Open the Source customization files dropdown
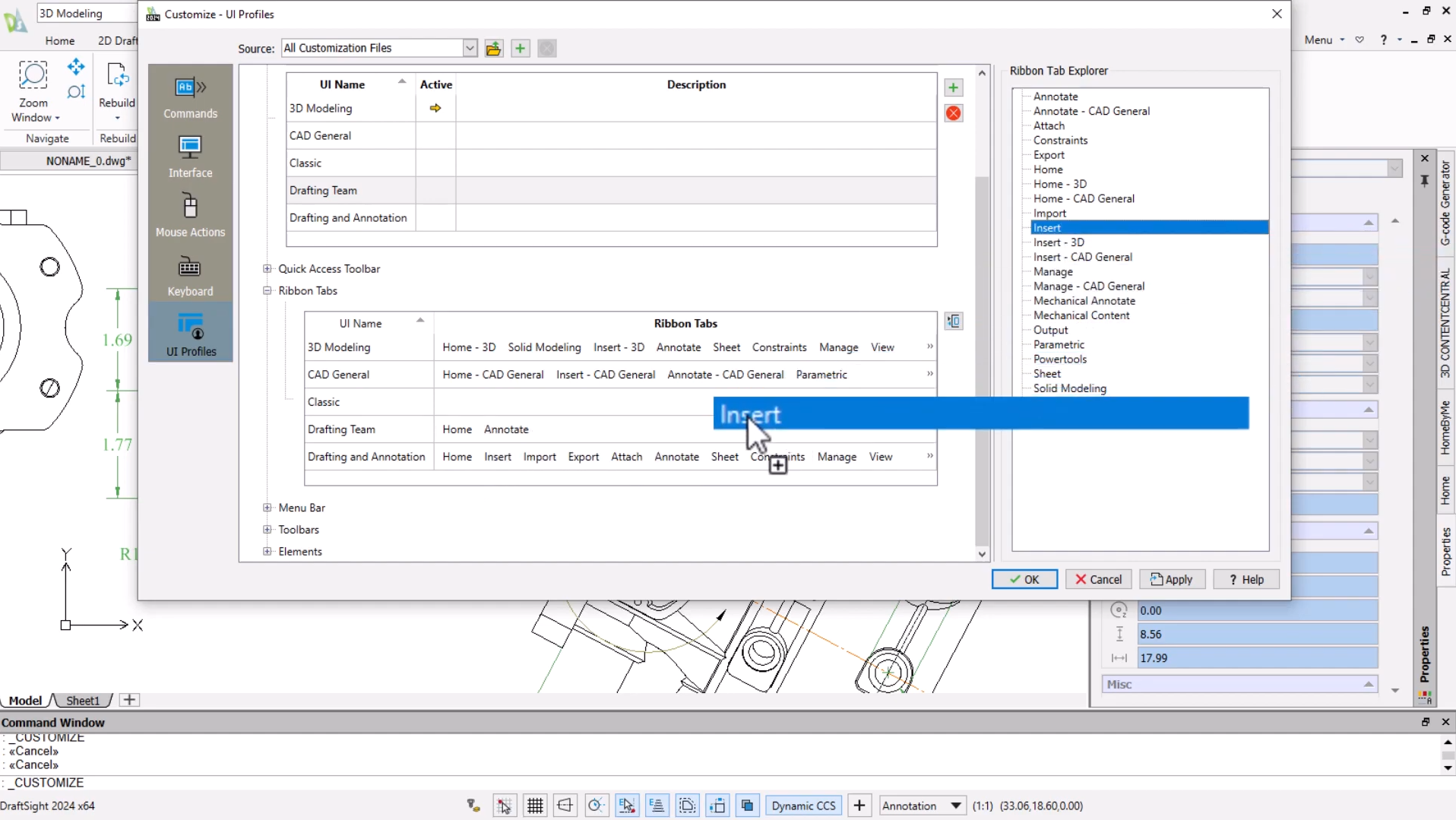The height and width of the screenshot is (820, 1456). (470, 48)
